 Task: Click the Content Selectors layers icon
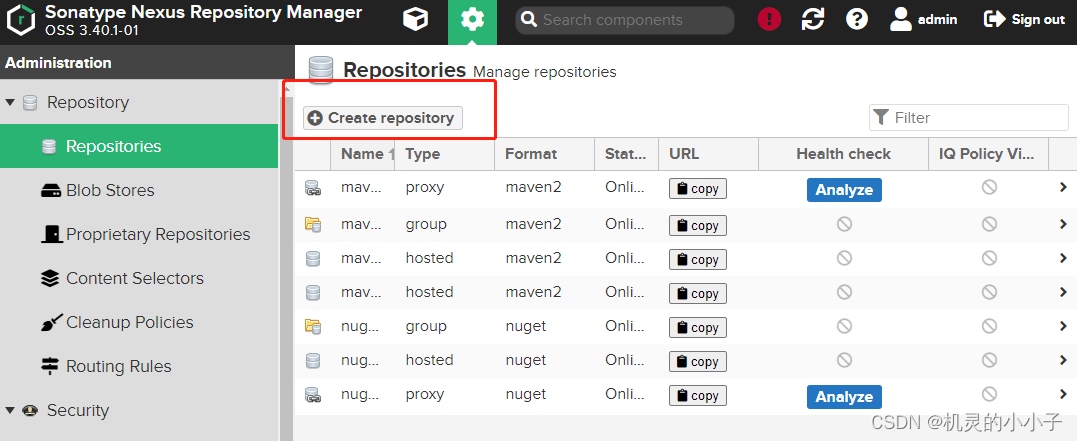click(x=49, y=278)
